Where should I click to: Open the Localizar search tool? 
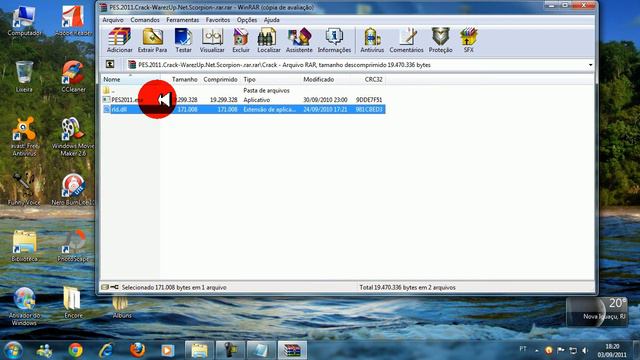269,40
